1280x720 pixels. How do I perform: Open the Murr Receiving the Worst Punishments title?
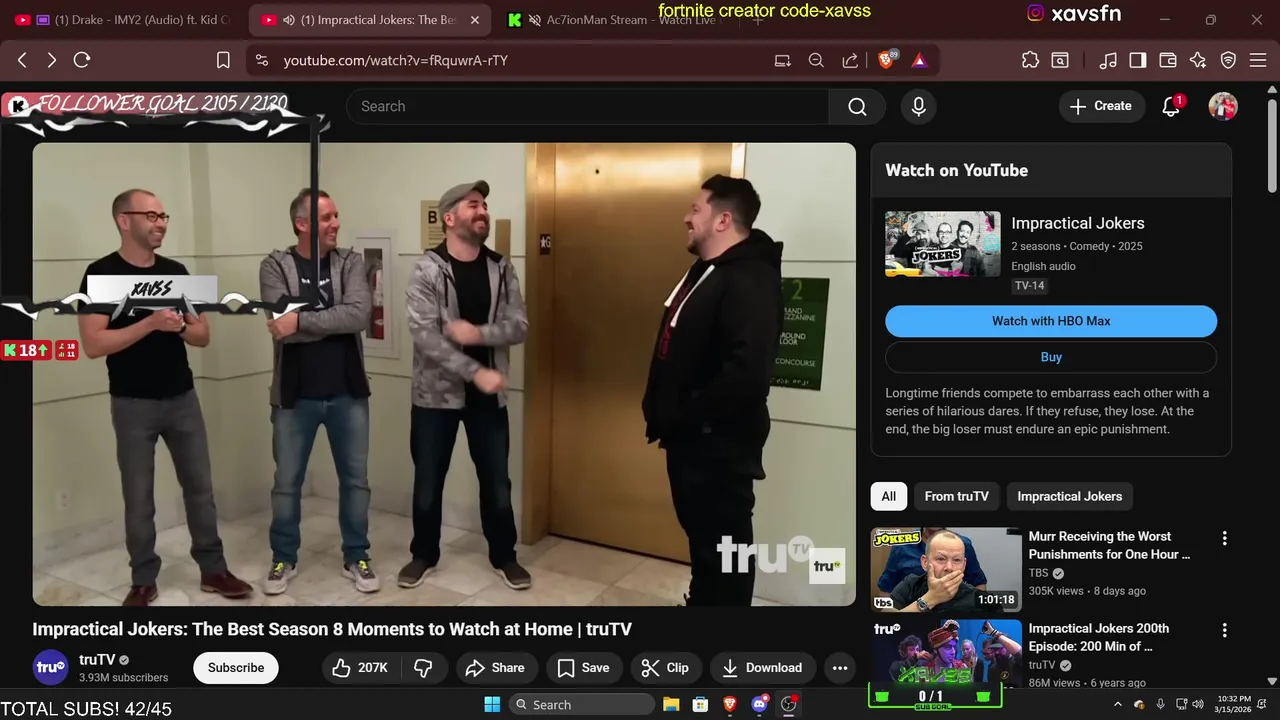[x=1110, y=545]
